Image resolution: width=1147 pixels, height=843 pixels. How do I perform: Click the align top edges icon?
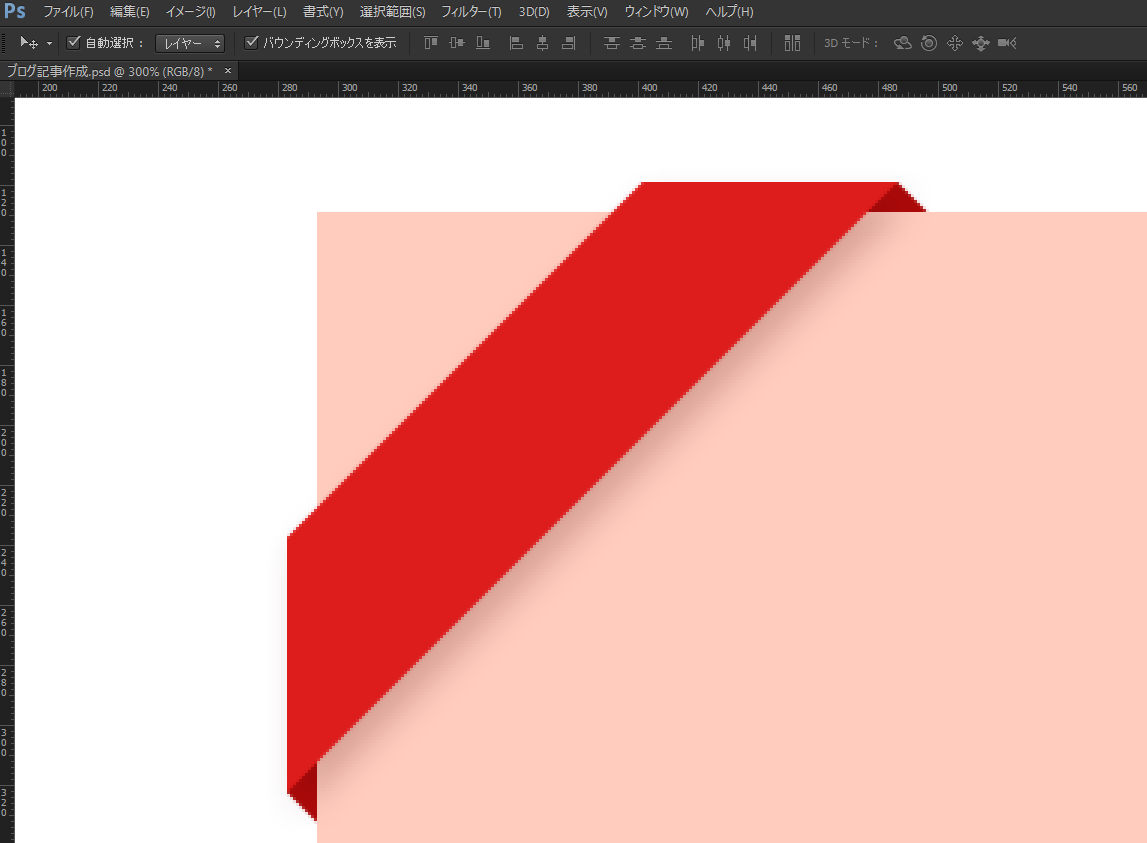click(x=431, y=43)
